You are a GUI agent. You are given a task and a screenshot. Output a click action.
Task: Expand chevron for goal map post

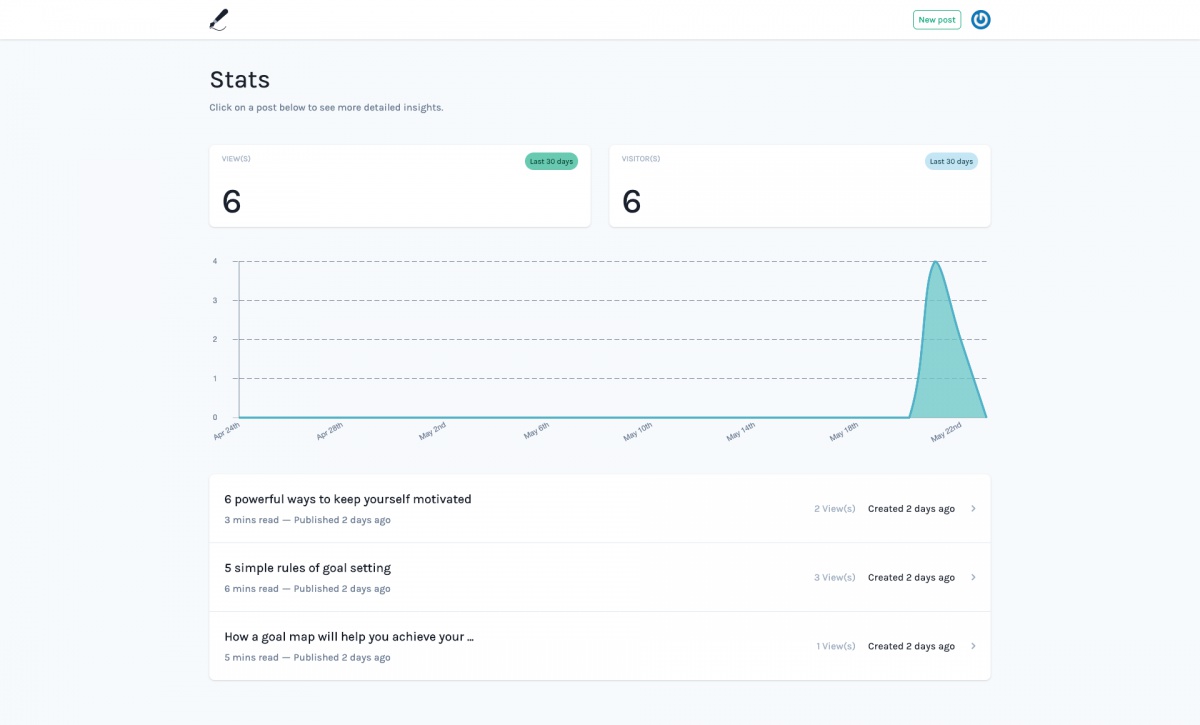[973, 646]
